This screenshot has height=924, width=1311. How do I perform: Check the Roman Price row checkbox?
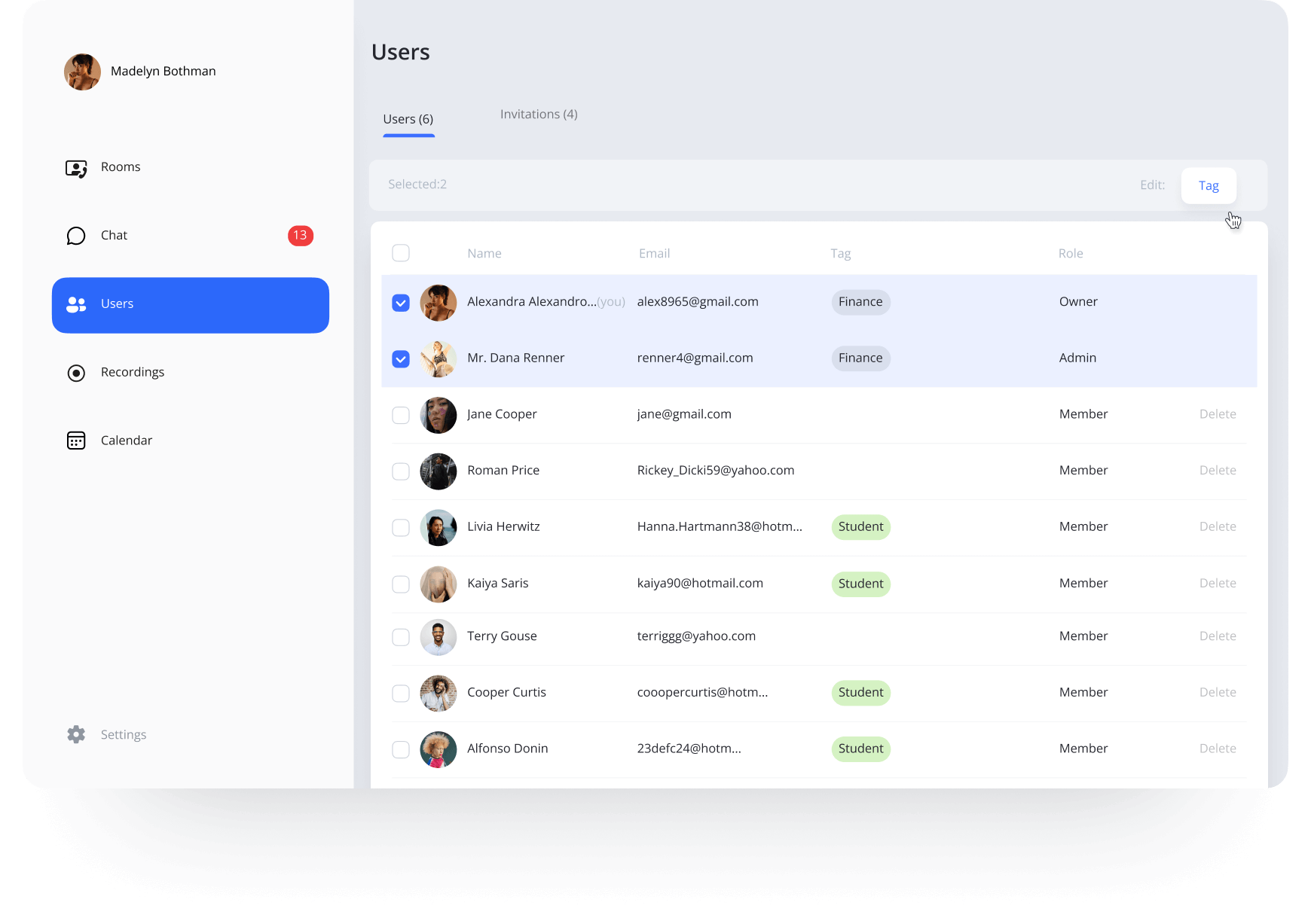401,471
